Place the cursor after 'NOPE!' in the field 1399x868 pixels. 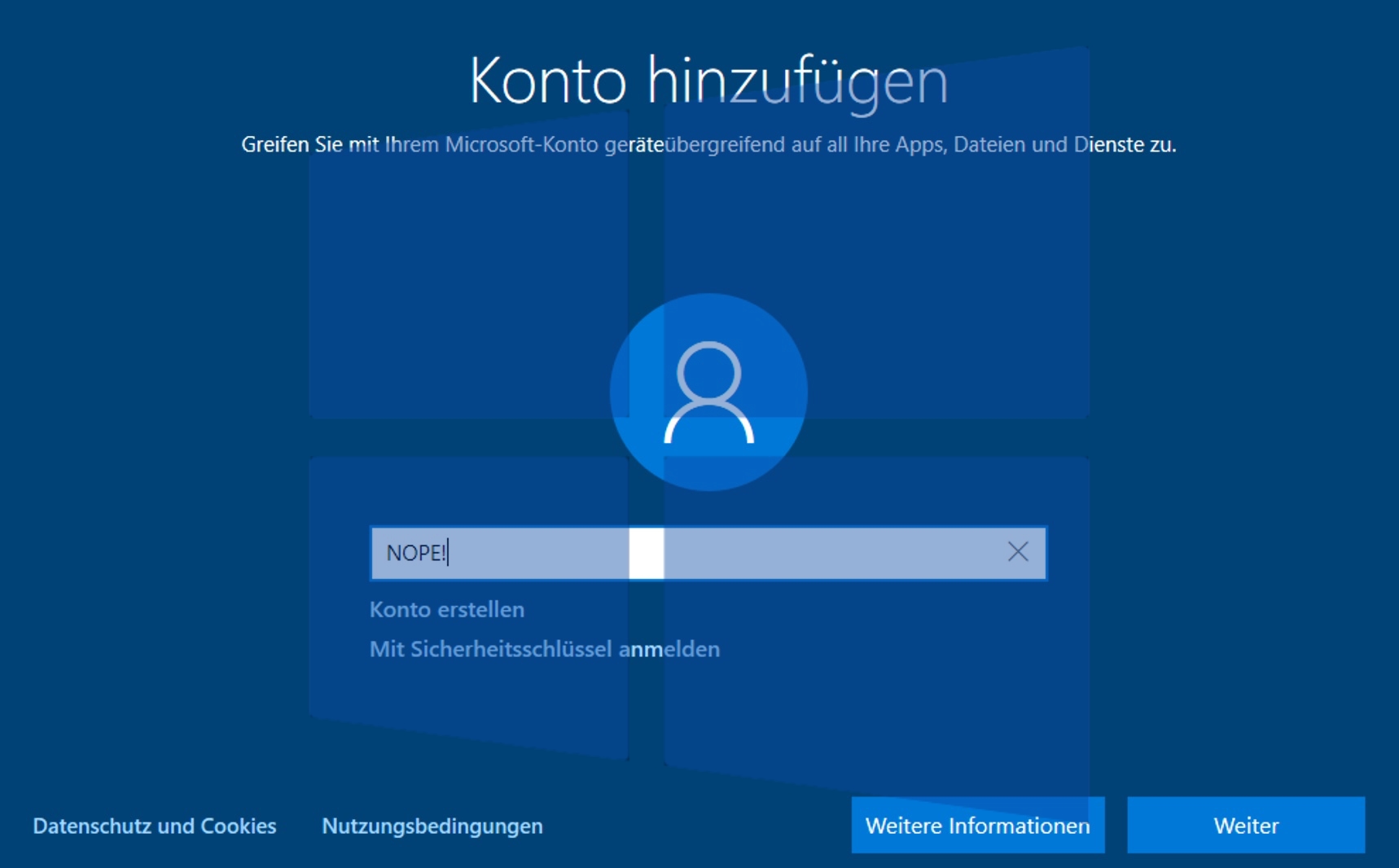coord(449,553)
